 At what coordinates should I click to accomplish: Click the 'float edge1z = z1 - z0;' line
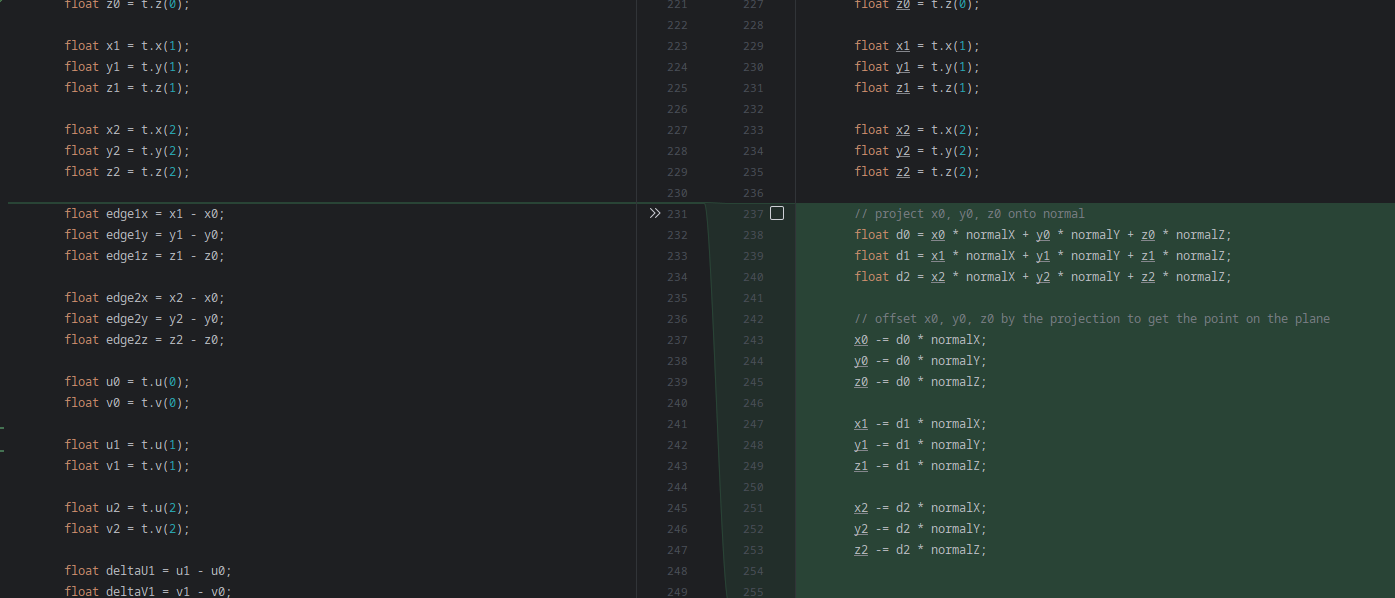145,256
